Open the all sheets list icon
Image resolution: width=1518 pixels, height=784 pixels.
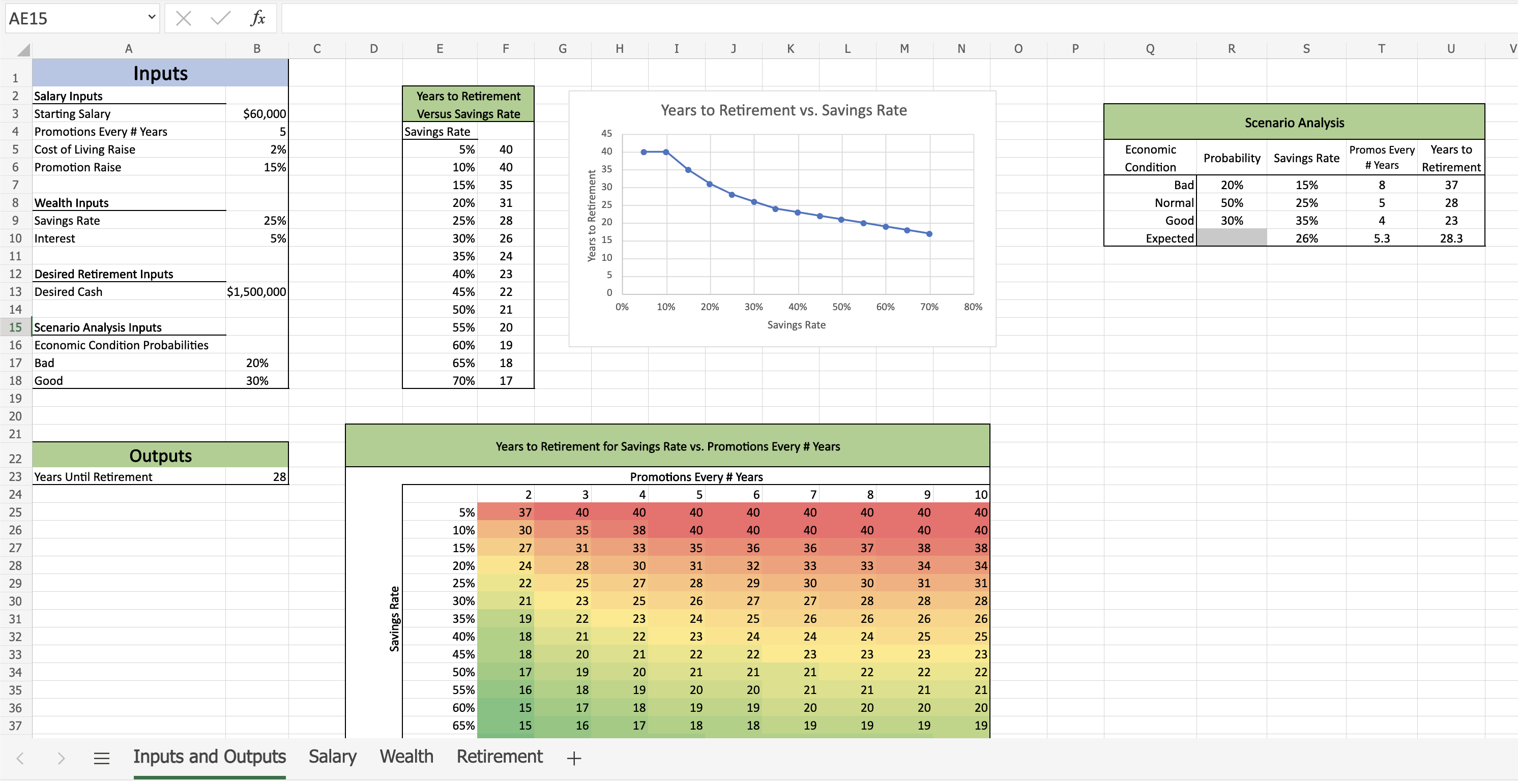point(101,758)
